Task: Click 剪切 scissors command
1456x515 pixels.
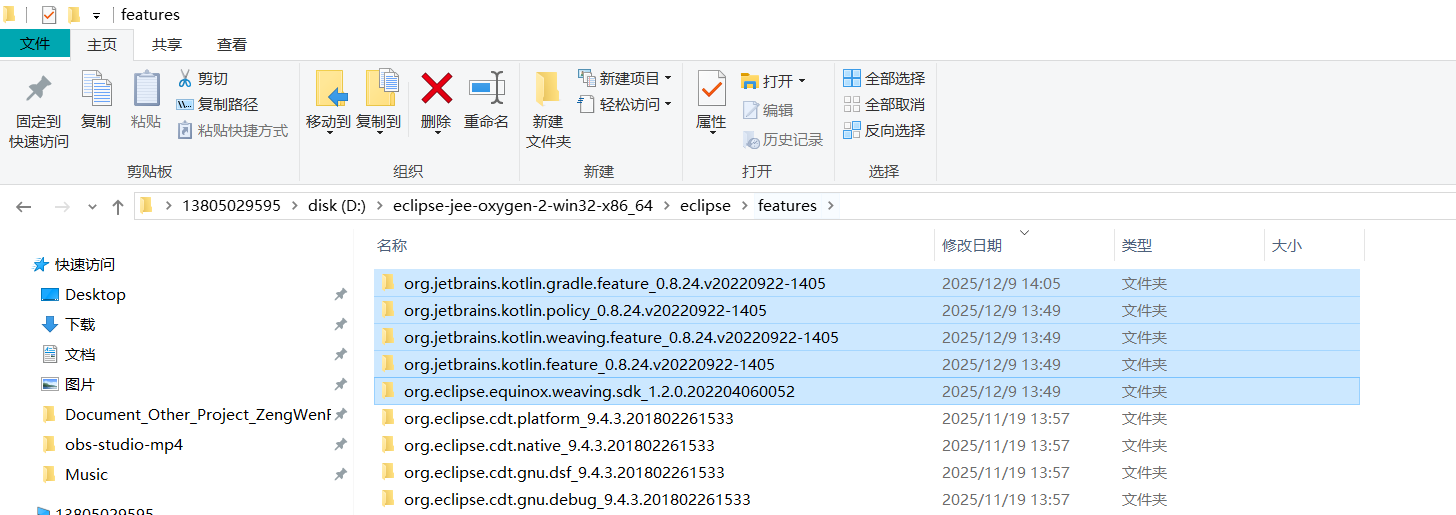Action: 203,78
